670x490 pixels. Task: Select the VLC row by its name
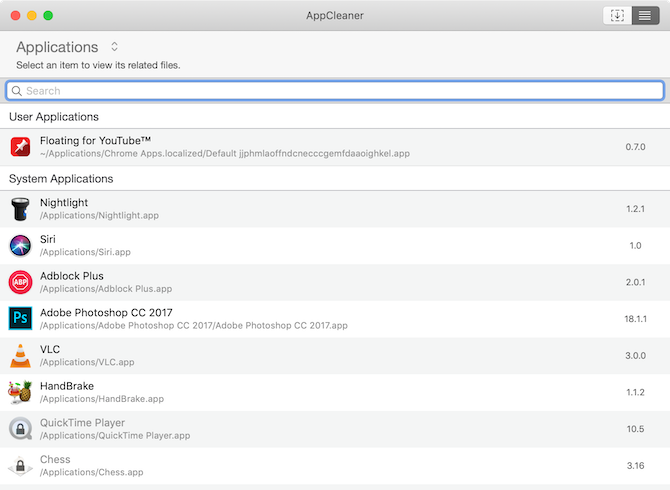50,349
